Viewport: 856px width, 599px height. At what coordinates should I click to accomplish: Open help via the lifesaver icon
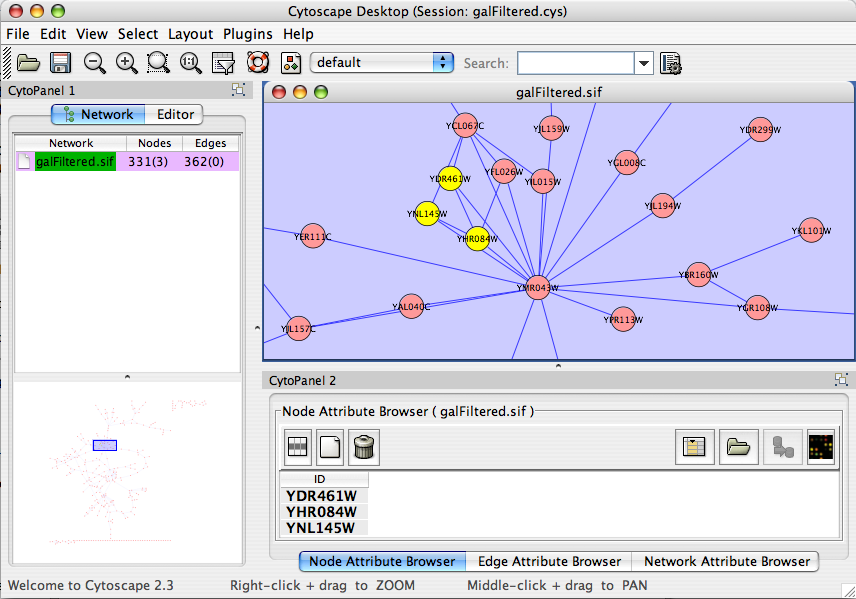coord(258,63)
